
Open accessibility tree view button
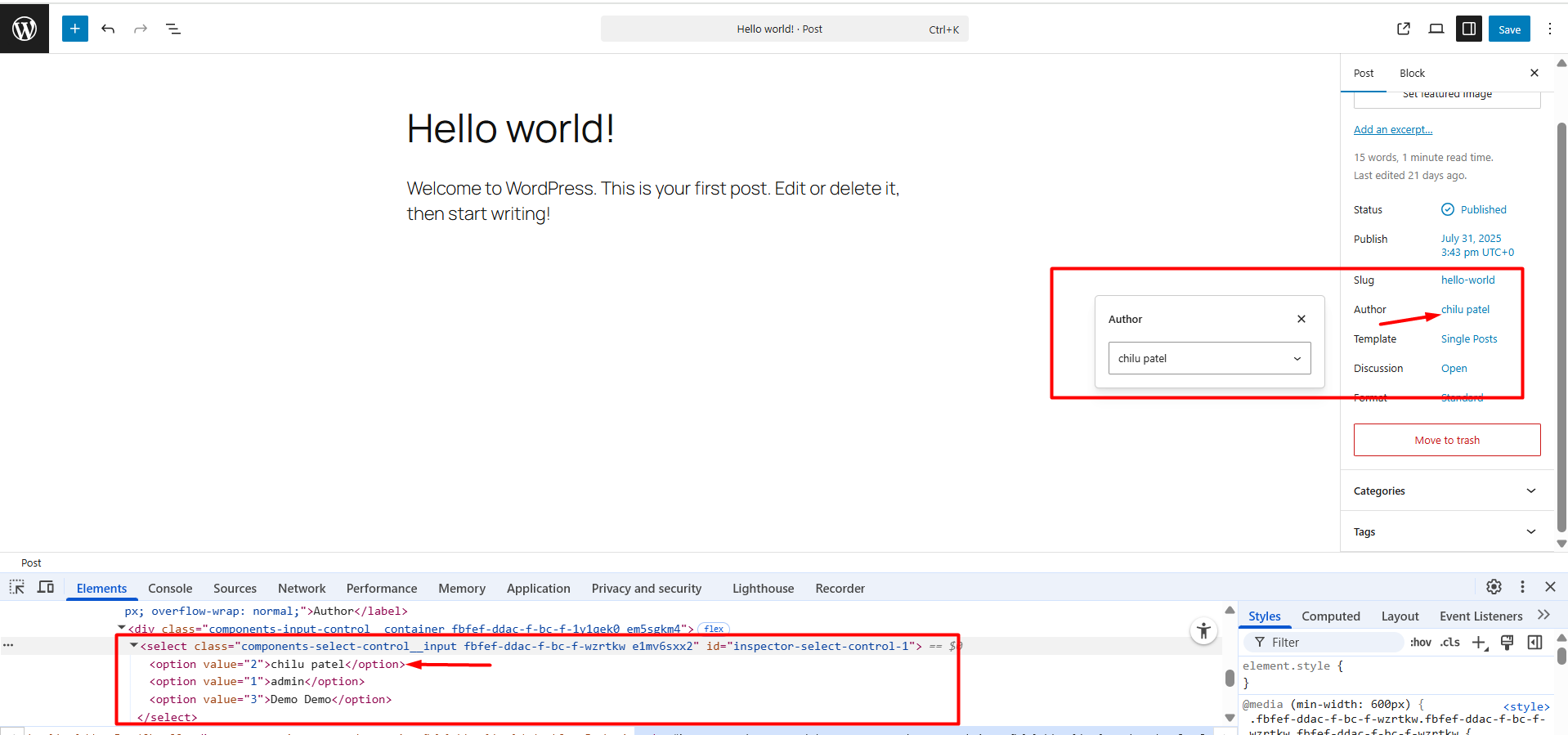coord(1203,630)
